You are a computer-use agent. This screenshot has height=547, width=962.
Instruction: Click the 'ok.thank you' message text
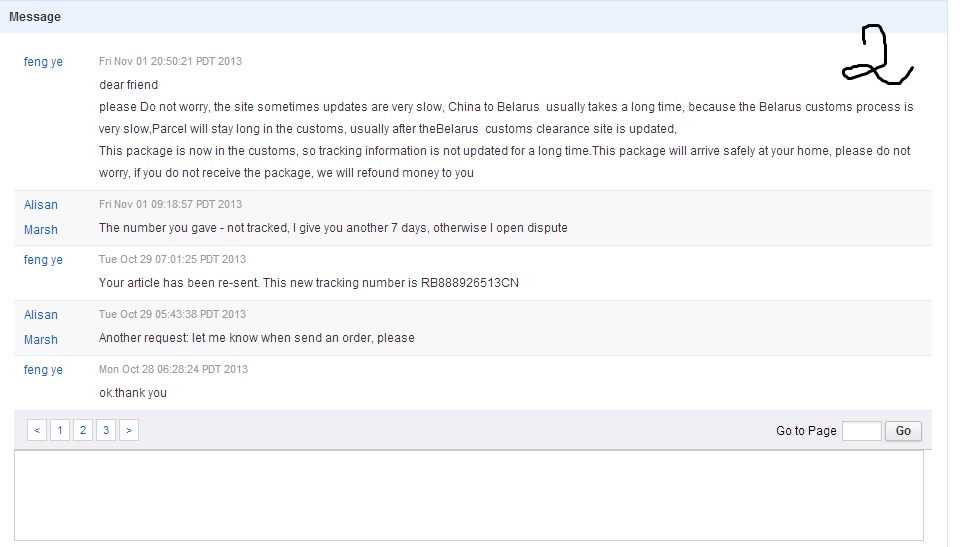[x=133, y=393]
